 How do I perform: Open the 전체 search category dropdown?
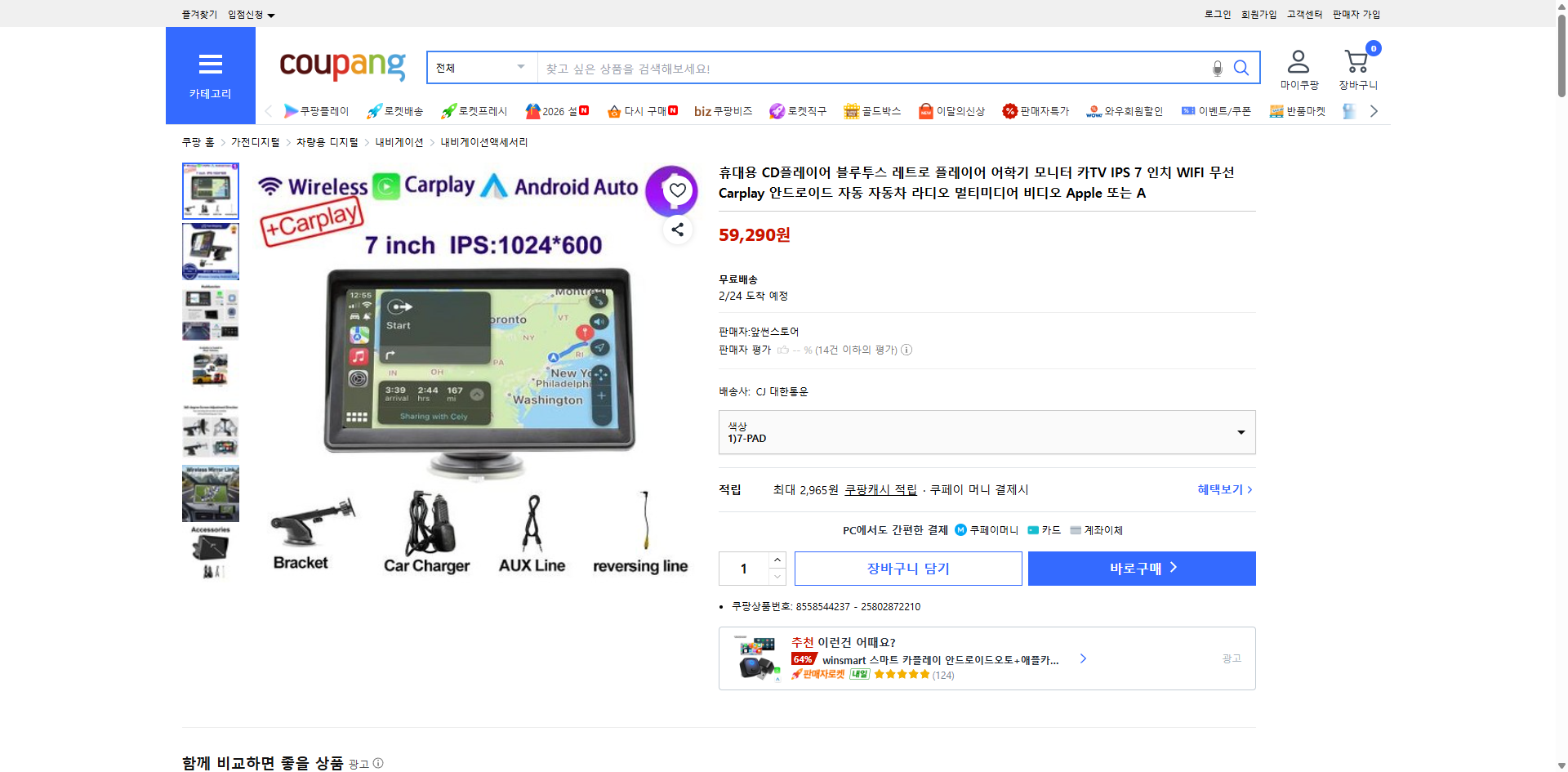[480, 68]
